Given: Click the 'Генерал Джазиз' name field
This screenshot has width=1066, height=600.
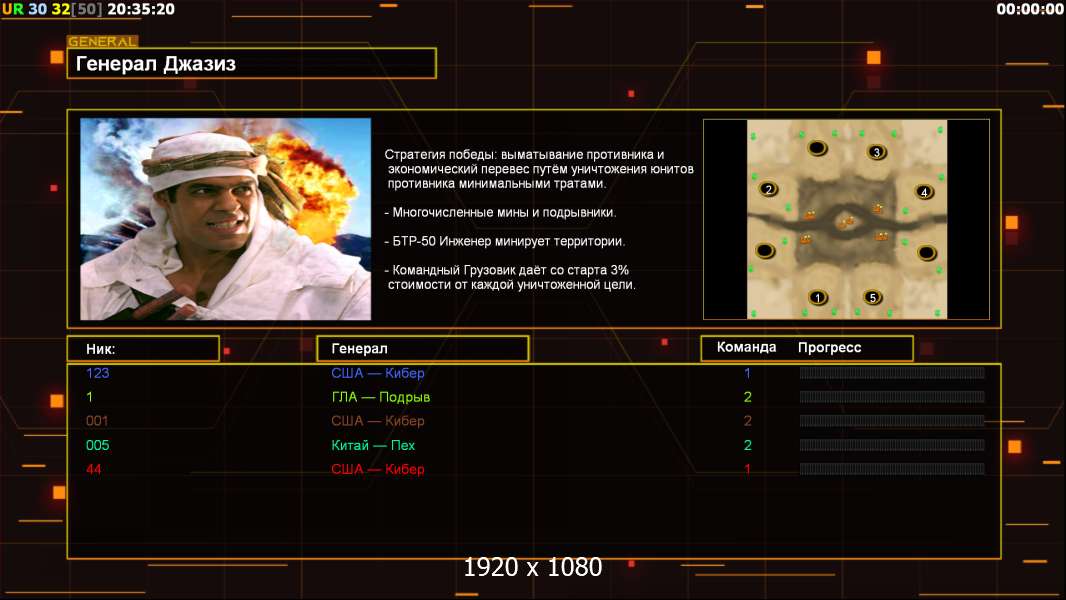Looking at the screenshot, I should pos(252,63).
